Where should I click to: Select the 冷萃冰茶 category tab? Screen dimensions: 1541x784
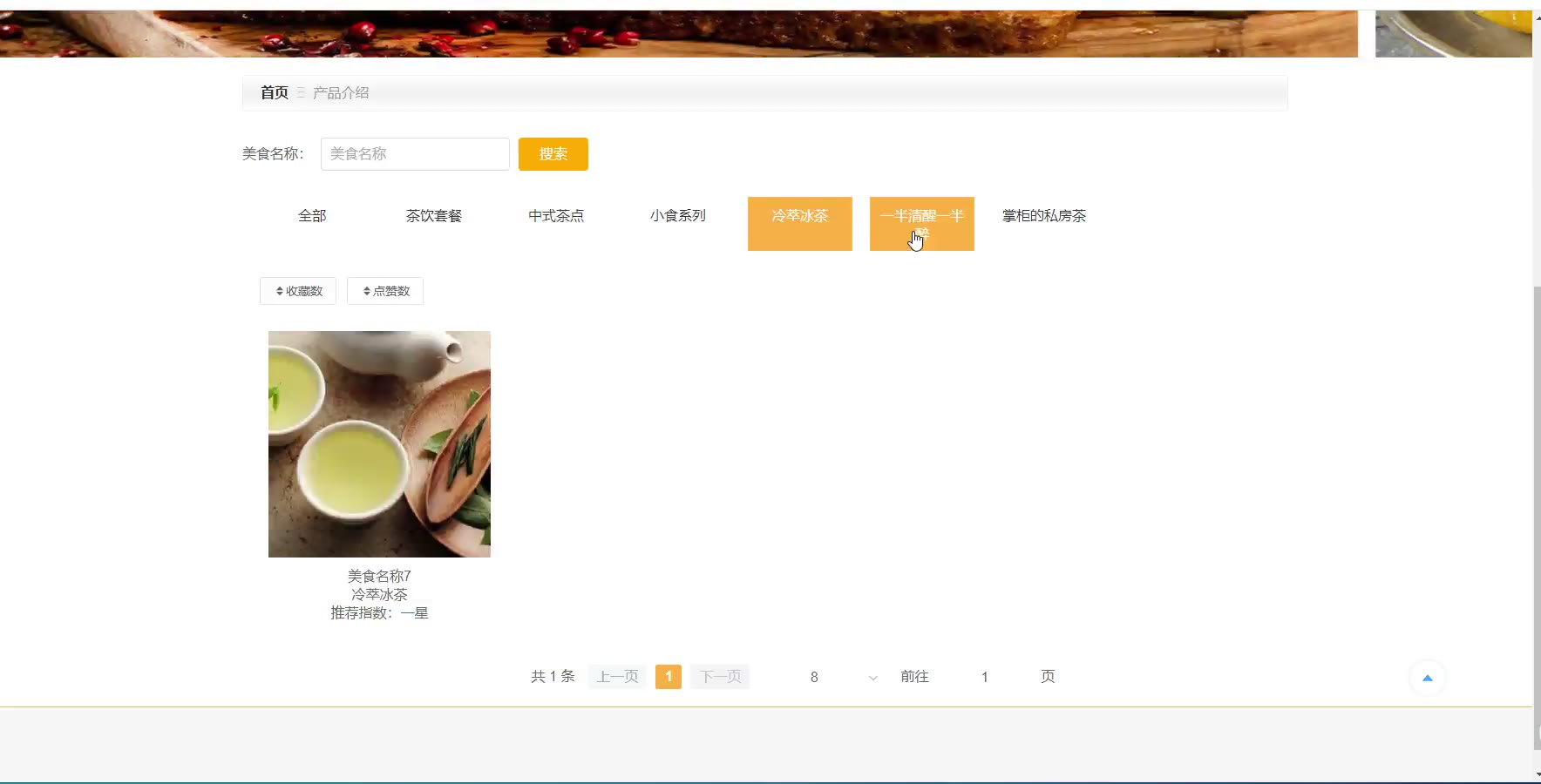coord(800,224)
